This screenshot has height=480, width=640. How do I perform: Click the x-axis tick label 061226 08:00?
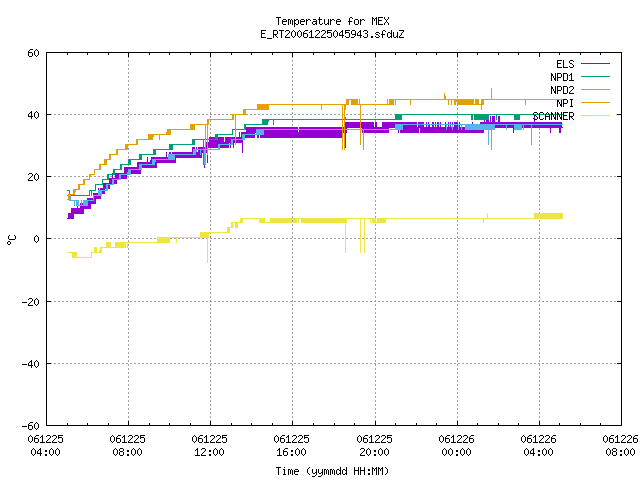coord(620,446)
